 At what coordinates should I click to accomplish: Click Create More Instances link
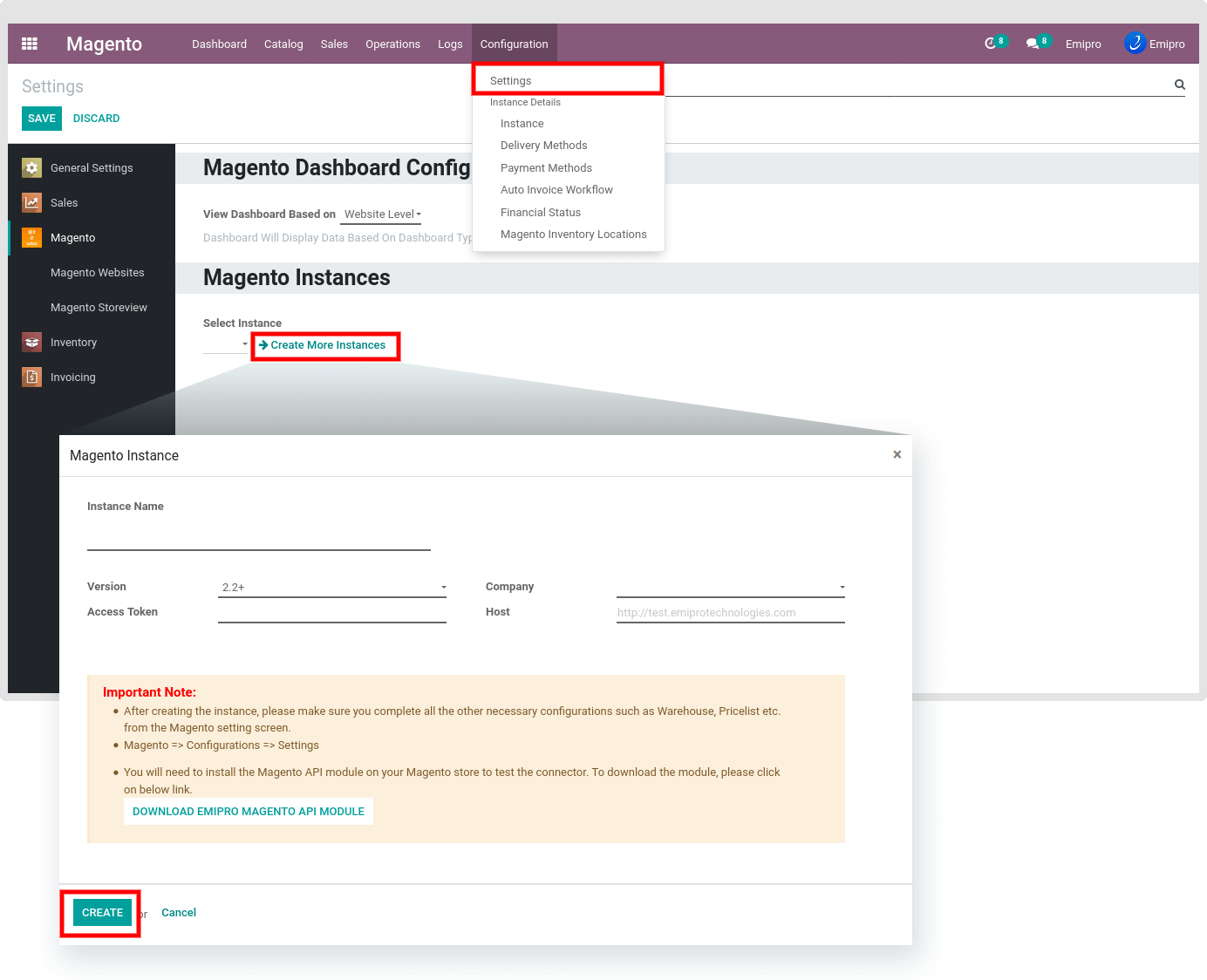click(x=322, y=345)
